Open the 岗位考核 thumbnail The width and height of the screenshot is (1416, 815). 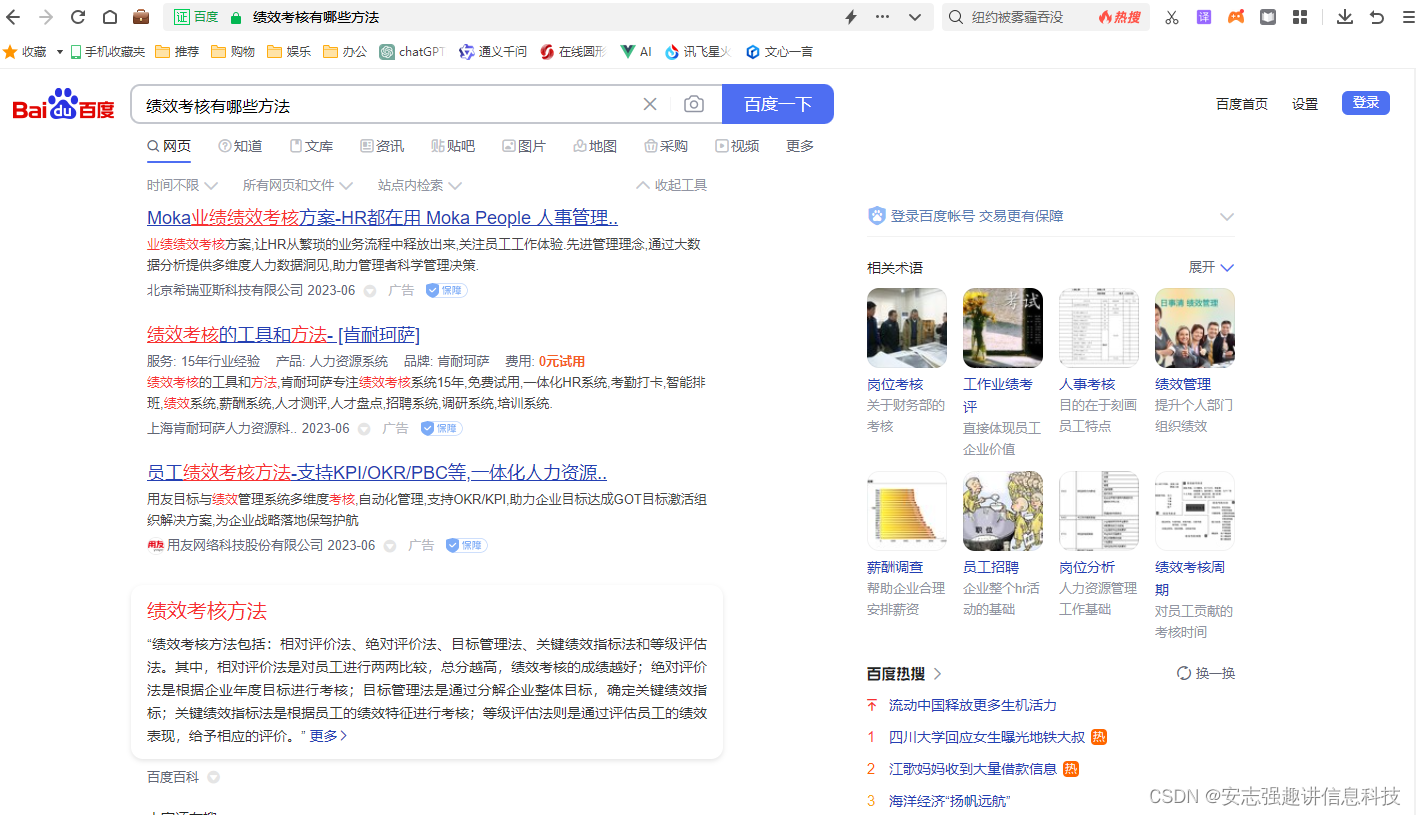pos(907,328)
